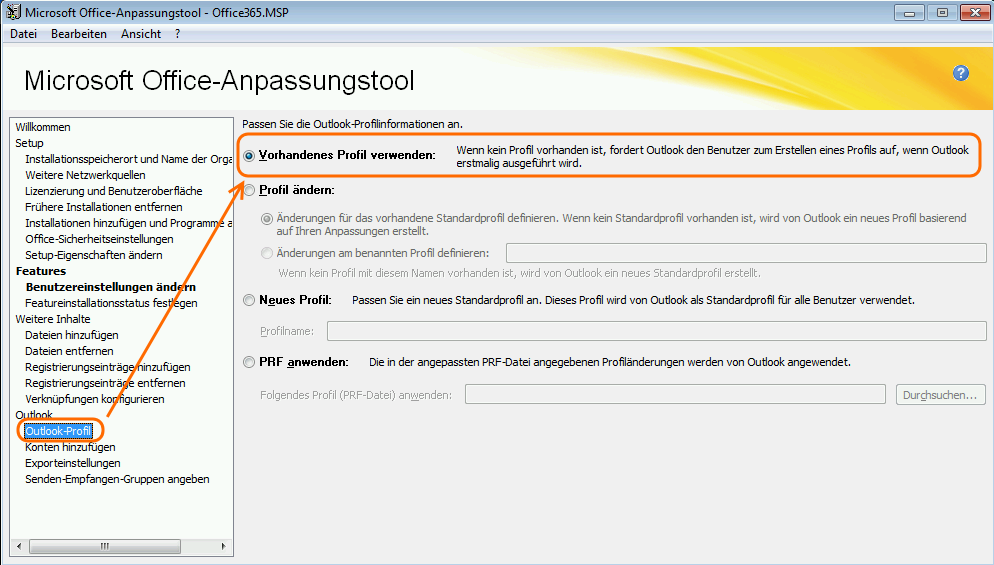Select 'Konten hinzufügen' in the navigation tree
This screenshot has width=994, height=565.
coord(70,447)
